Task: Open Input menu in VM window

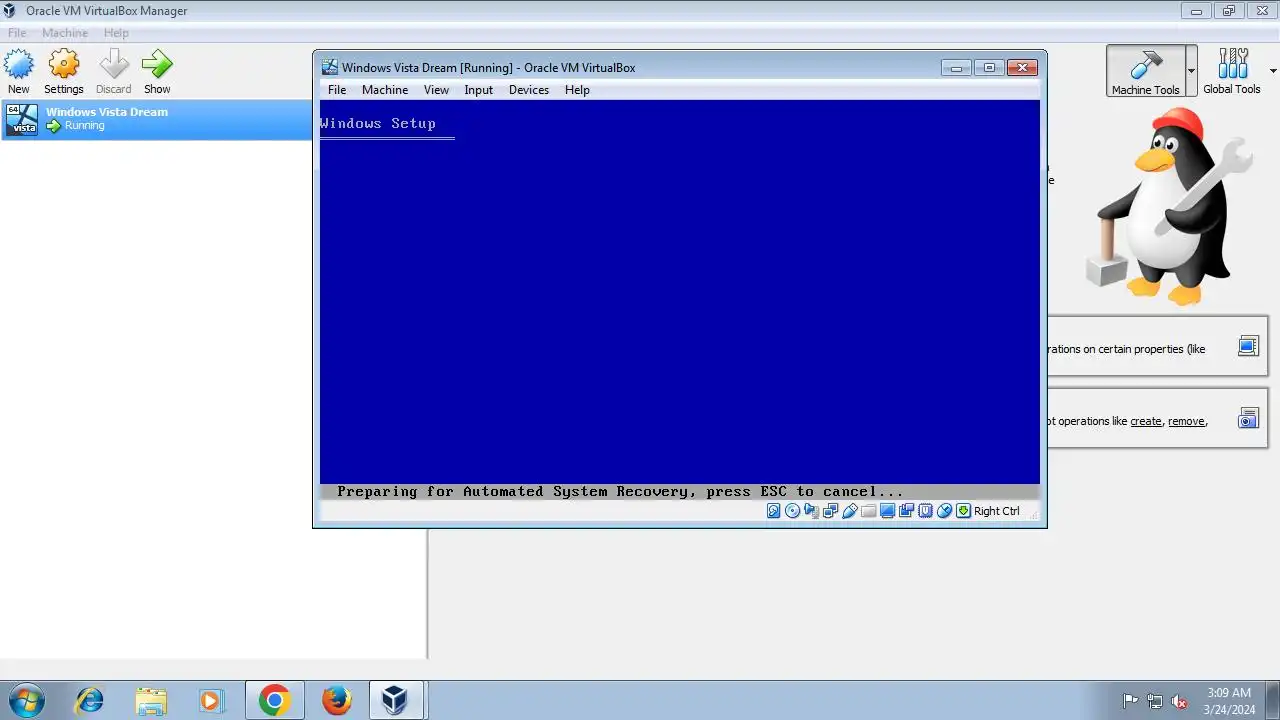Action: pyautogui.click(x=478, y=90)
